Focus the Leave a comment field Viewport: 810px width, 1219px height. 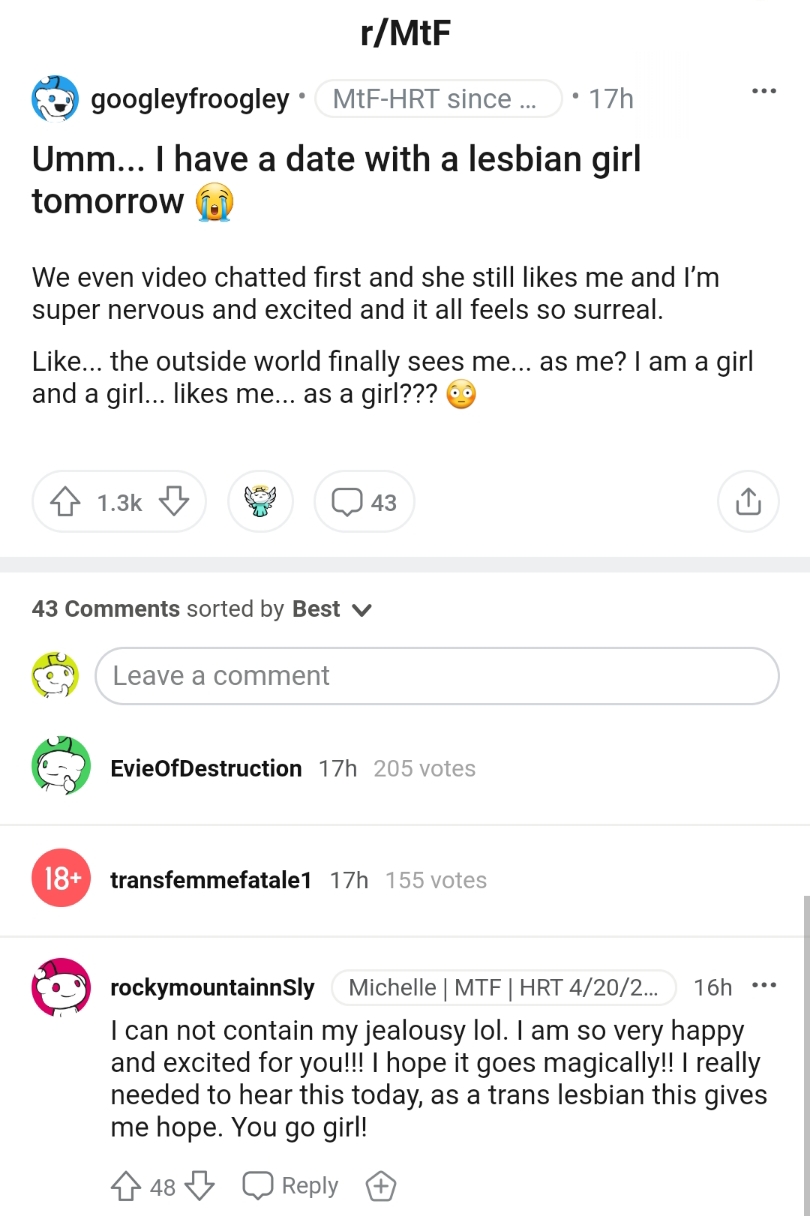pos(437,676)
